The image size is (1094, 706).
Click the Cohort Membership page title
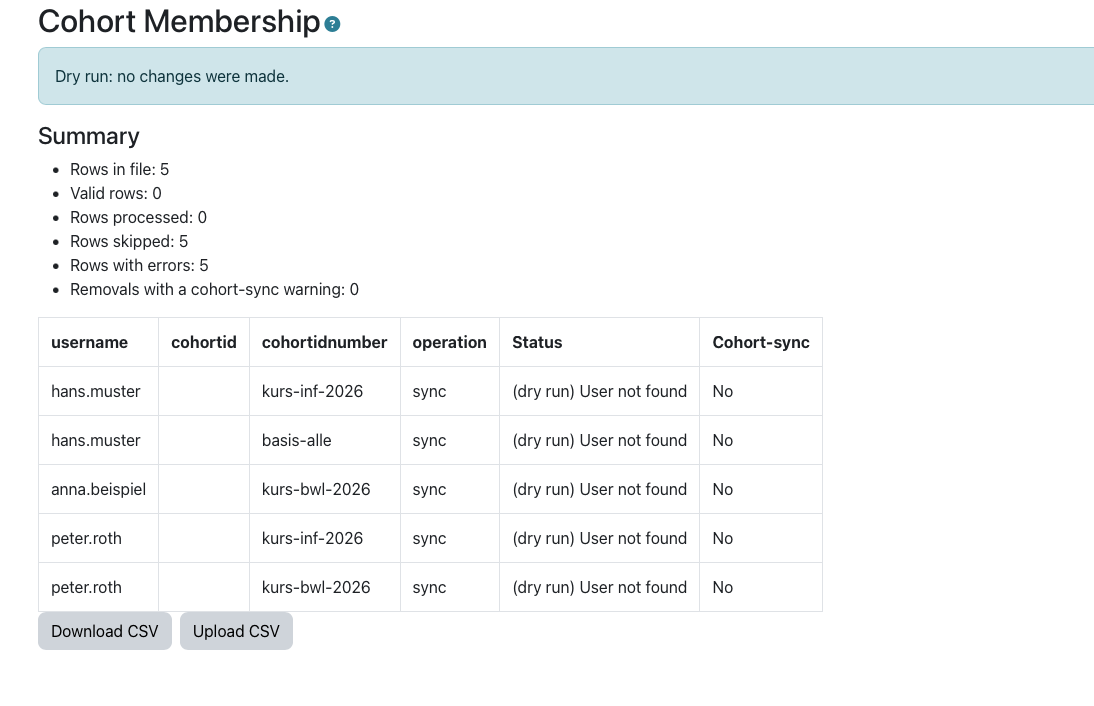click(x=179, y=22)
